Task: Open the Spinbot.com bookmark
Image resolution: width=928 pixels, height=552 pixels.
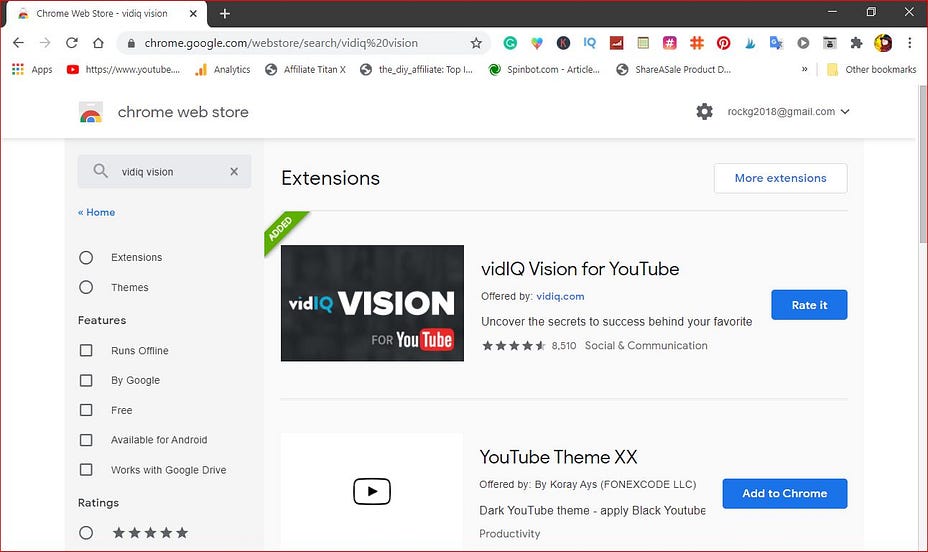Action: point(544,69)
